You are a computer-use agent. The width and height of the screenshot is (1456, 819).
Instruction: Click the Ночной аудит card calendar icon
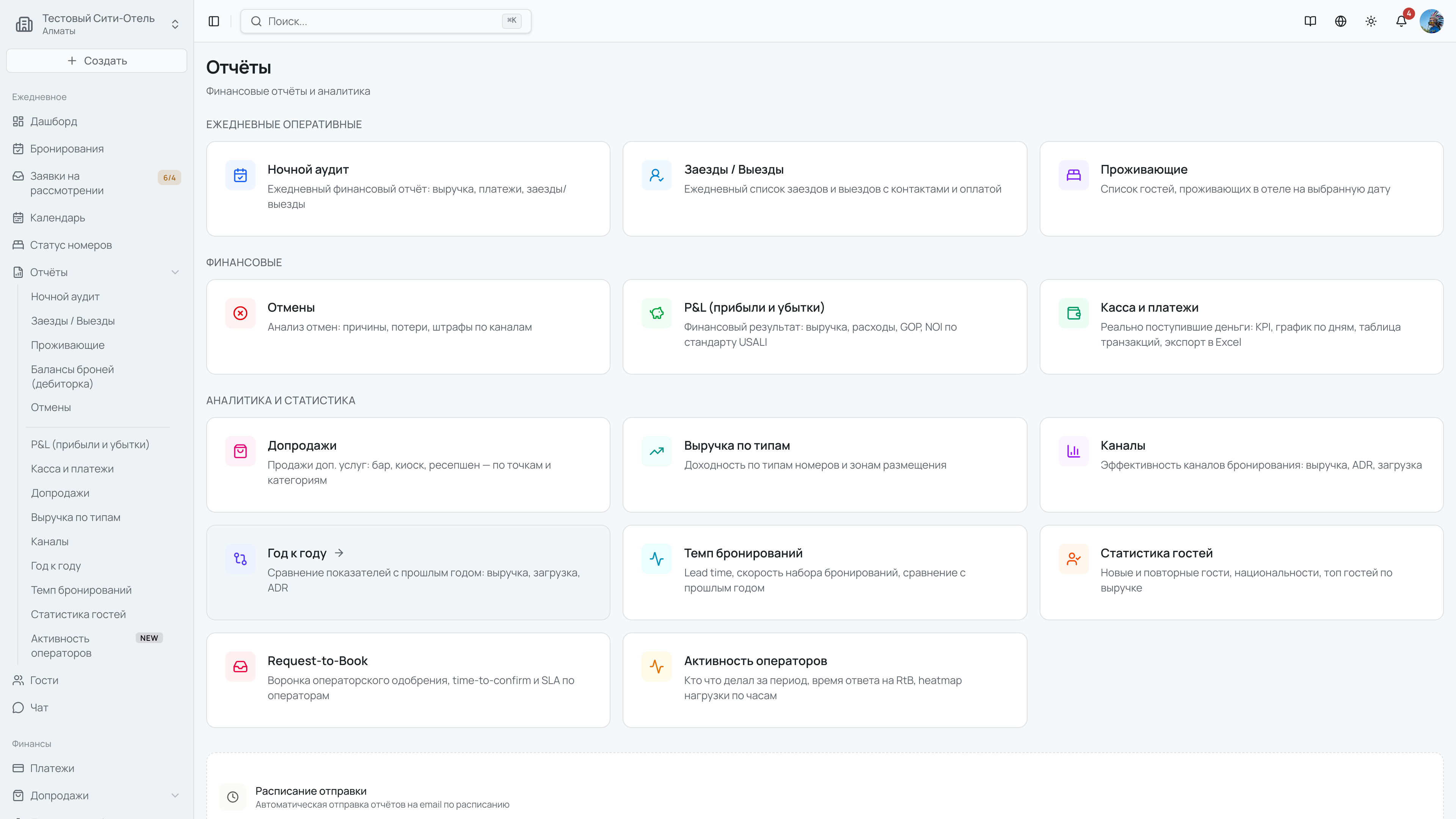click(240, 175)
